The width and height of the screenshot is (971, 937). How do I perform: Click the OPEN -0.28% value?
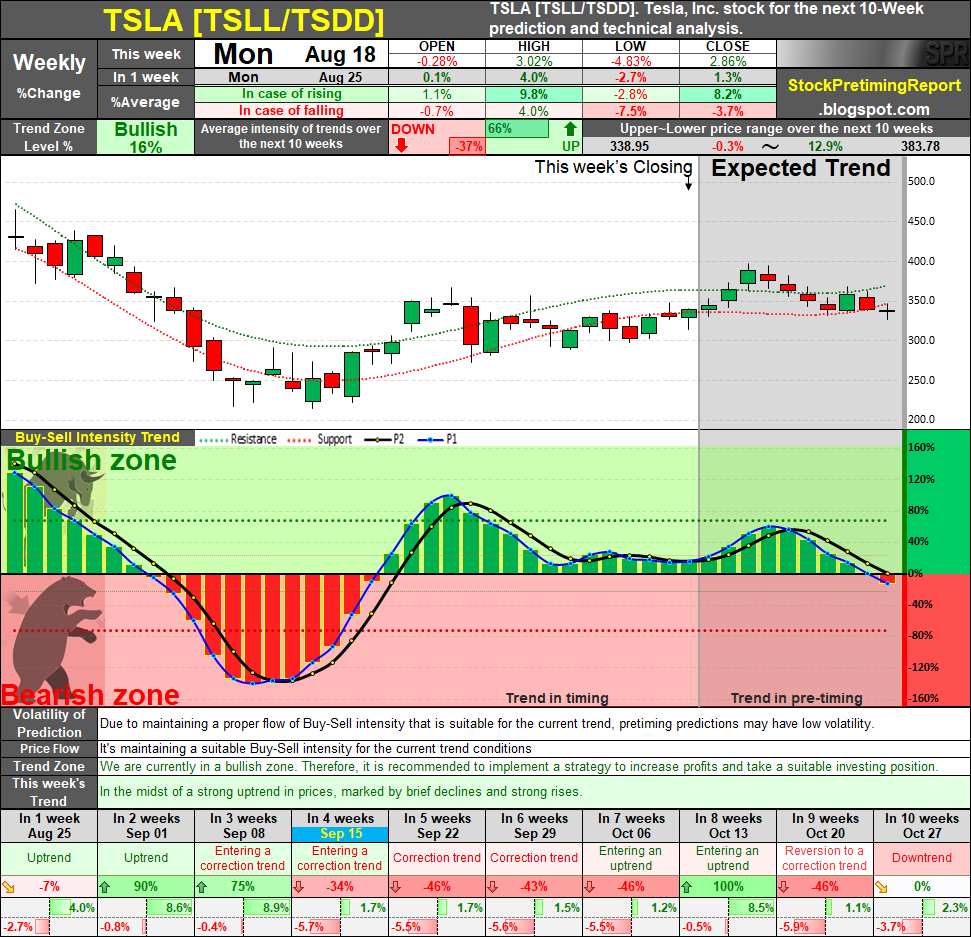tap(437, 61)
